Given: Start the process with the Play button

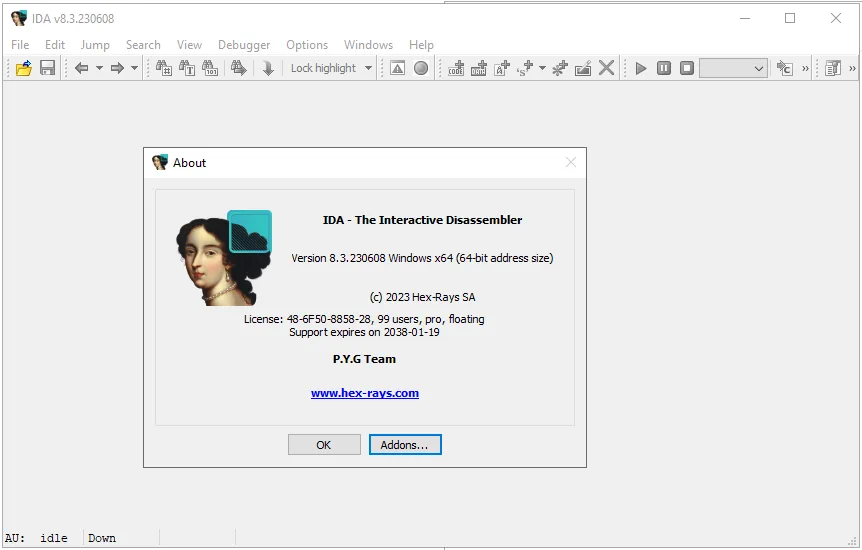Looking at the screenshot, I should (640, 68).
